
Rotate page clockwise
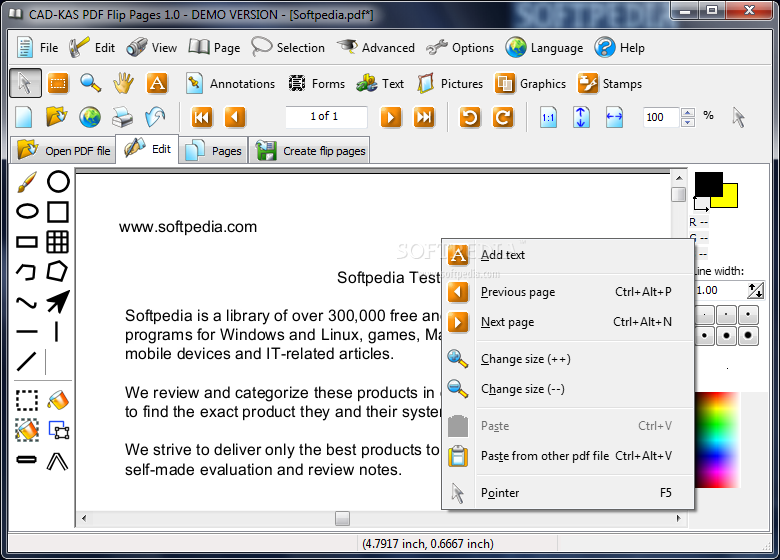click(503, 117)
